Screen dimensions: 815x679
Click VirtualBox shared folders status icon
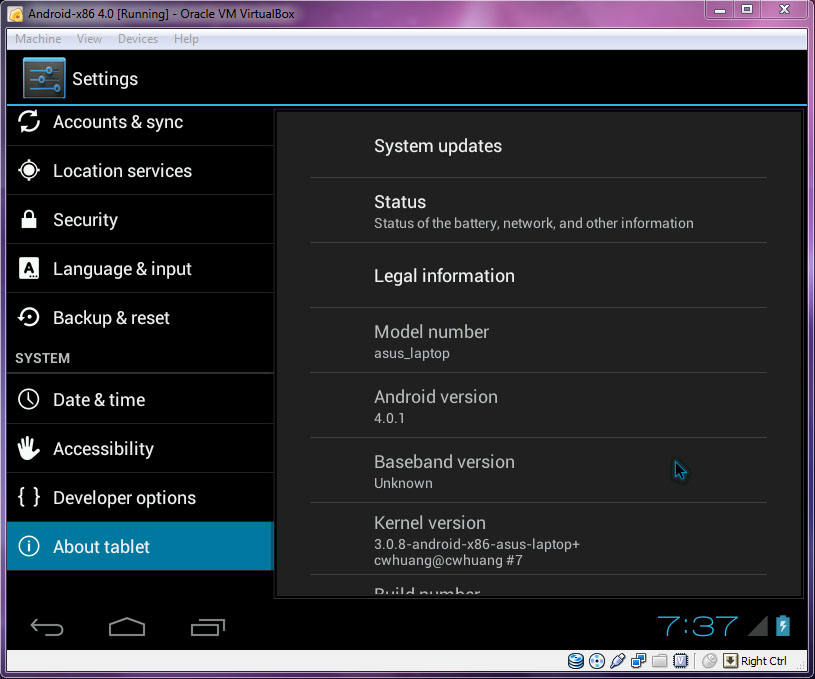659,661
